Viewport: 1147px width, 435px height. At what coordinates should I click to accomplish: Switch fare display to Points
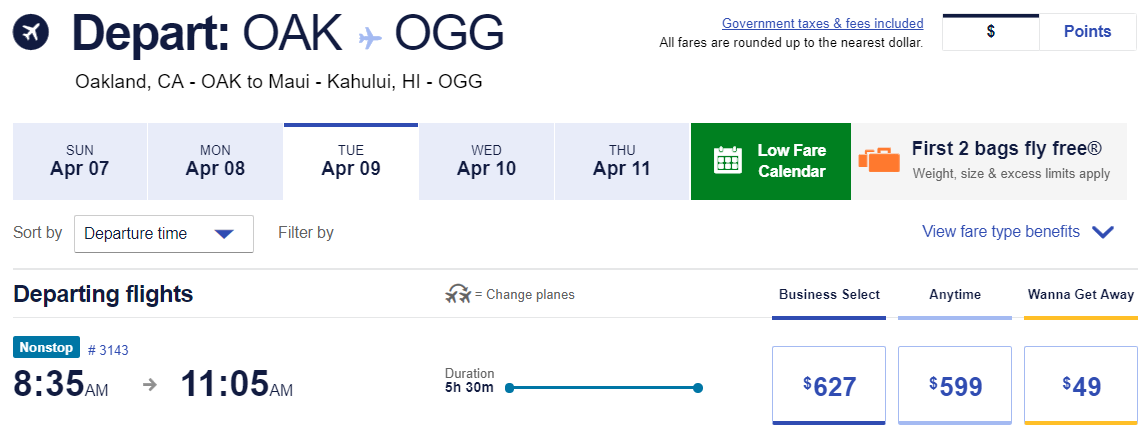[x=1087, y=31]
